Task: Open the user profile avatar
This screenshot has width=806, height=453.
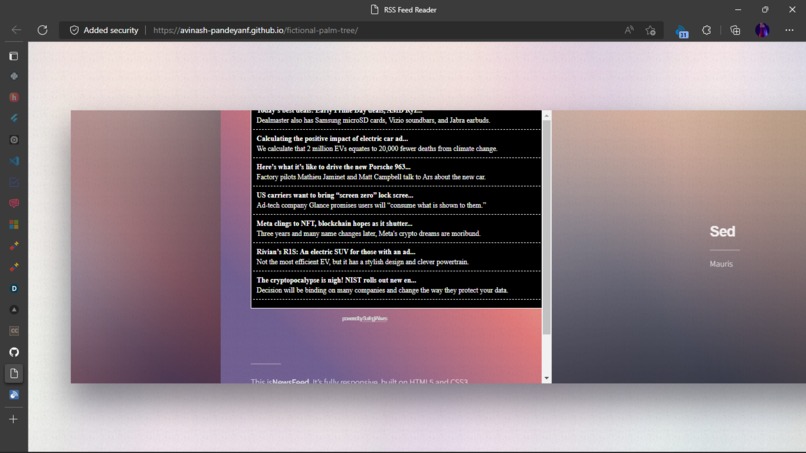Action: pyautogui.click(x=762, y=30)
